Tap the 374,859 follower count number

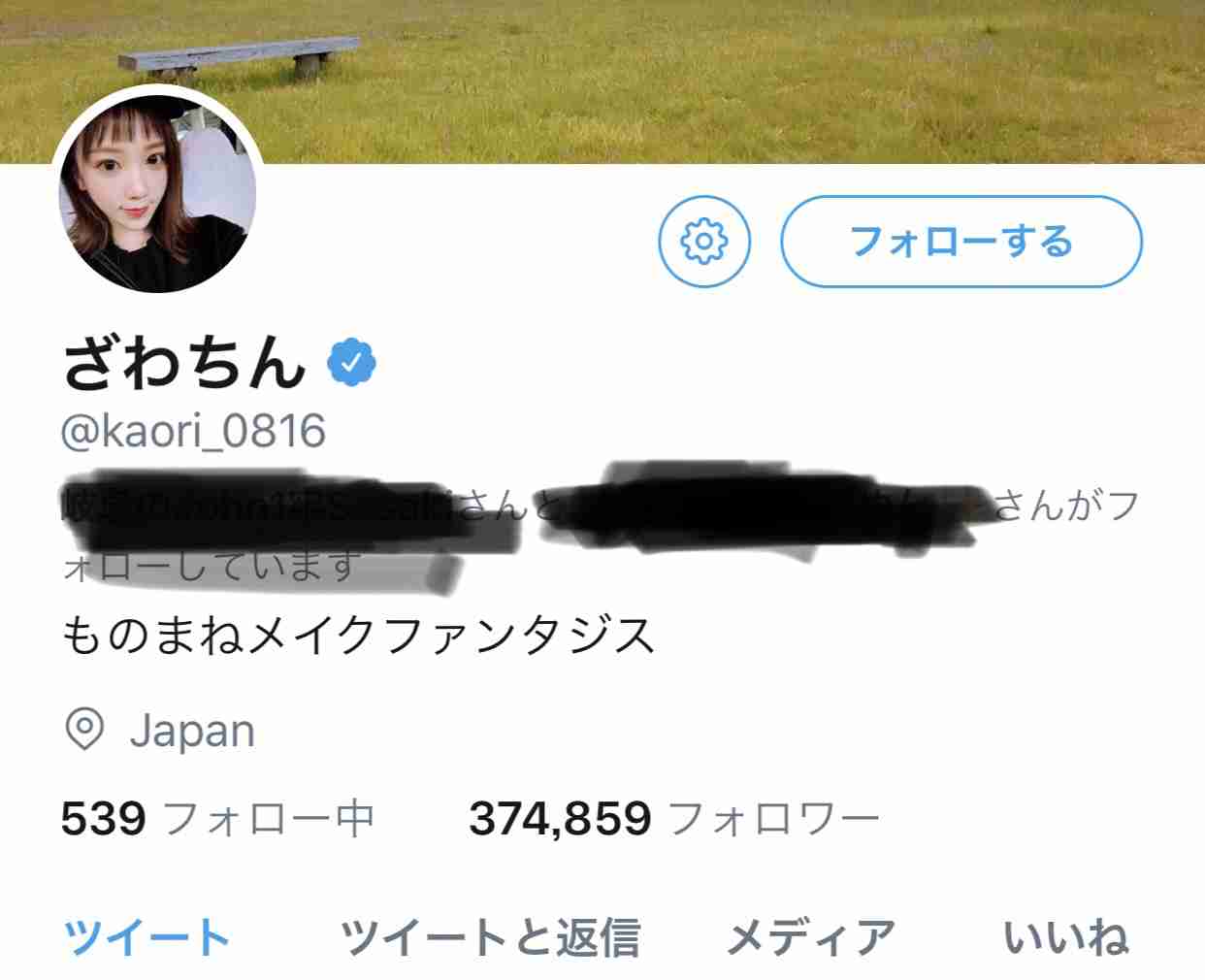tap(560, 819)
